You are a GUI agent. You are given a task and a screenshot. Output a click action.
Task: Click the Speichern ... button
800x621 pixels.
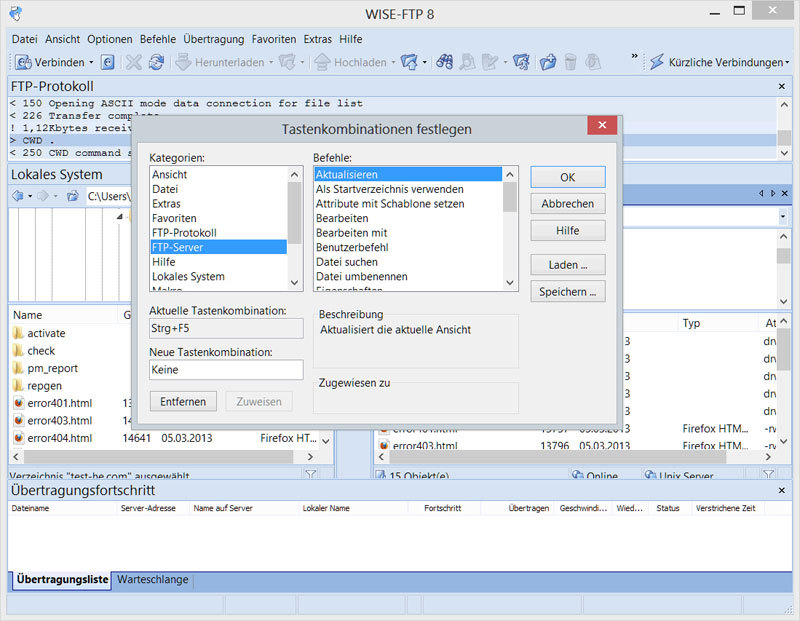point(568,292)
